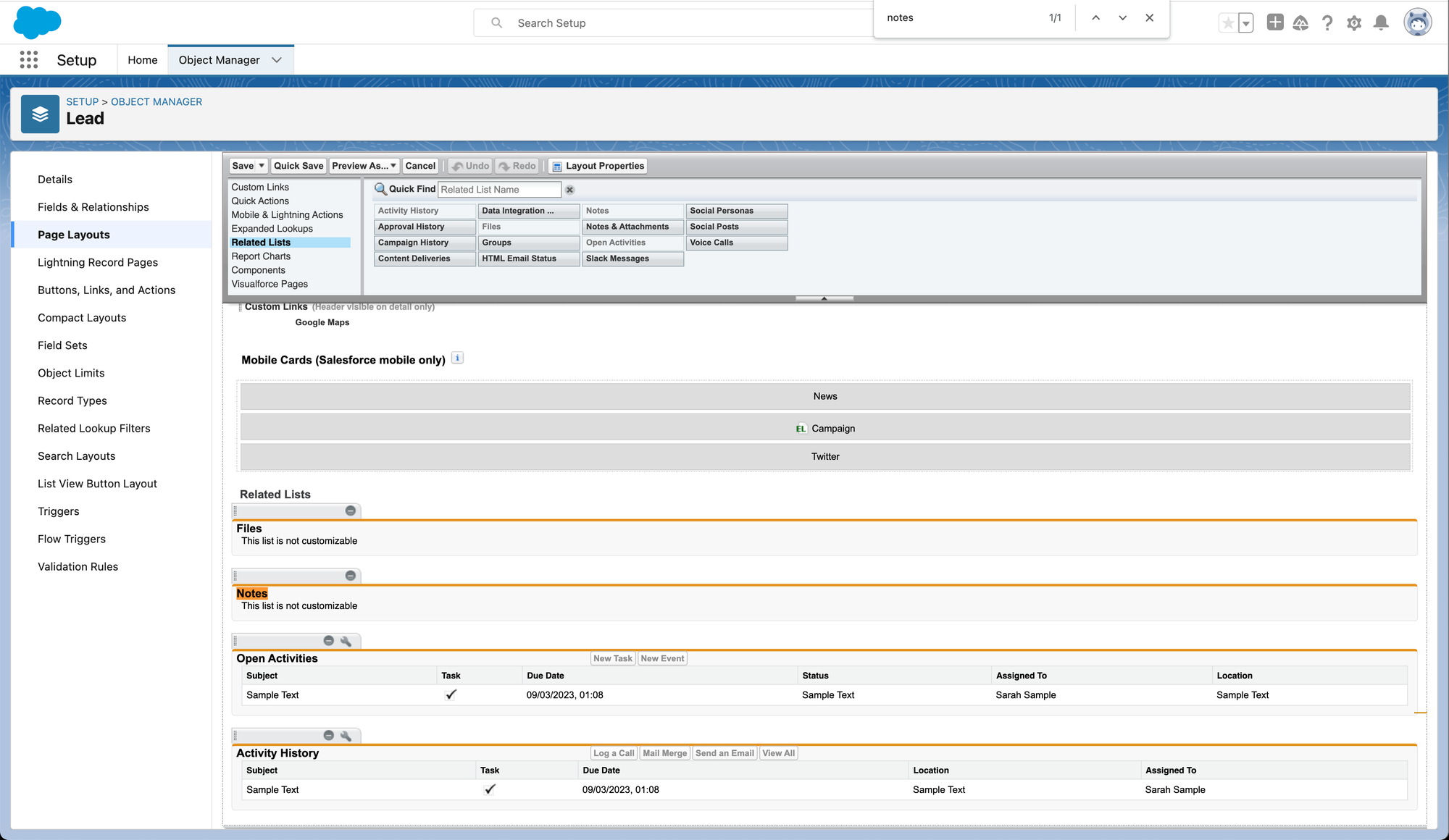
Task: Open Fields & Relationships in the sidebar
Action: (93, 207)
